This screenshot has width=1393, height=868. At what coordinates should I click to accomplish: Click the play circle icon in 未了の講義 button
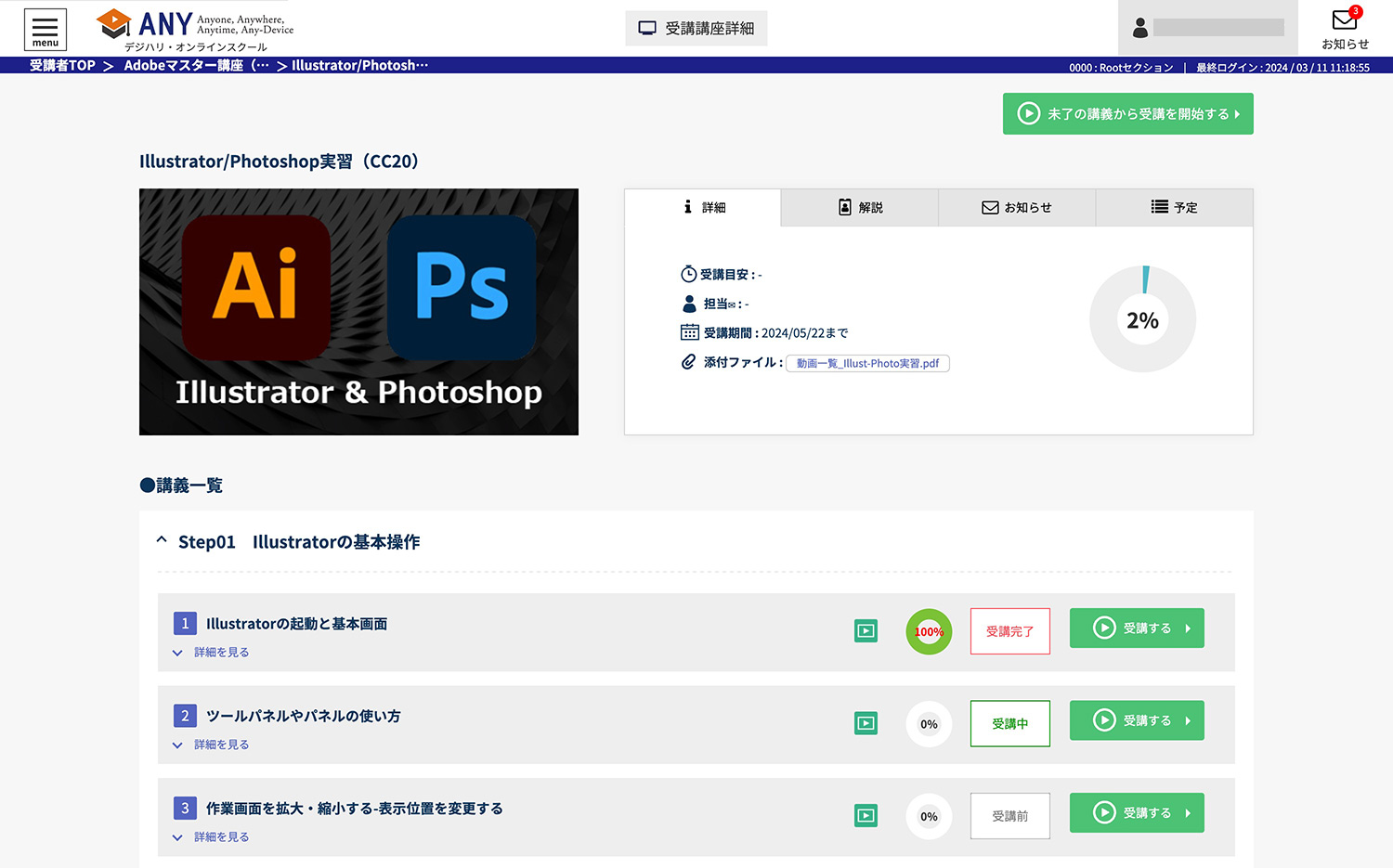pos(1028,113)
